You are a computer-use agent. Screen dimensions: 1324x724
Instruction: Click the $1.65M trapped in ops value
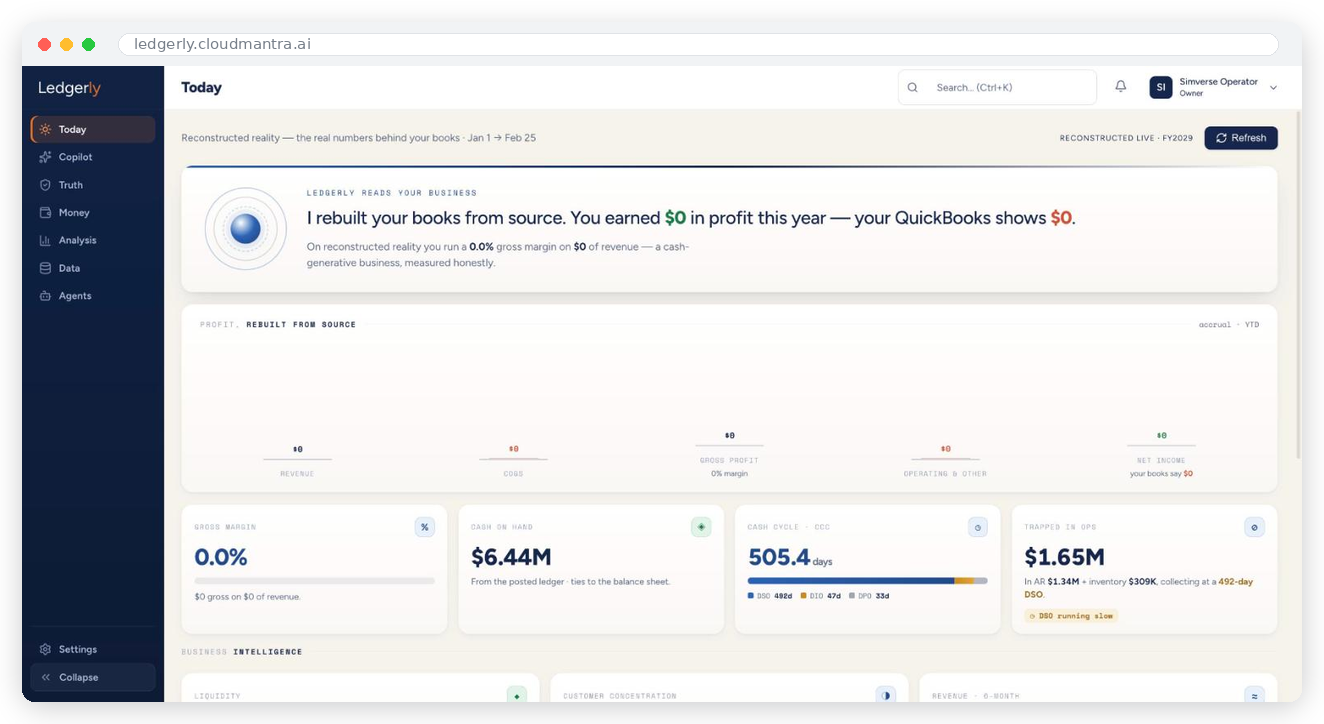tap(1064, 557)
